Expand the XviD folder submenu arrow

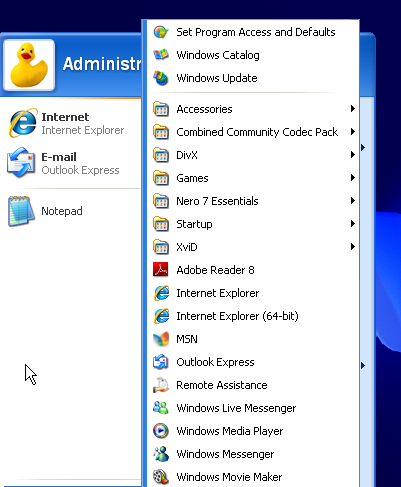point(353,247)
